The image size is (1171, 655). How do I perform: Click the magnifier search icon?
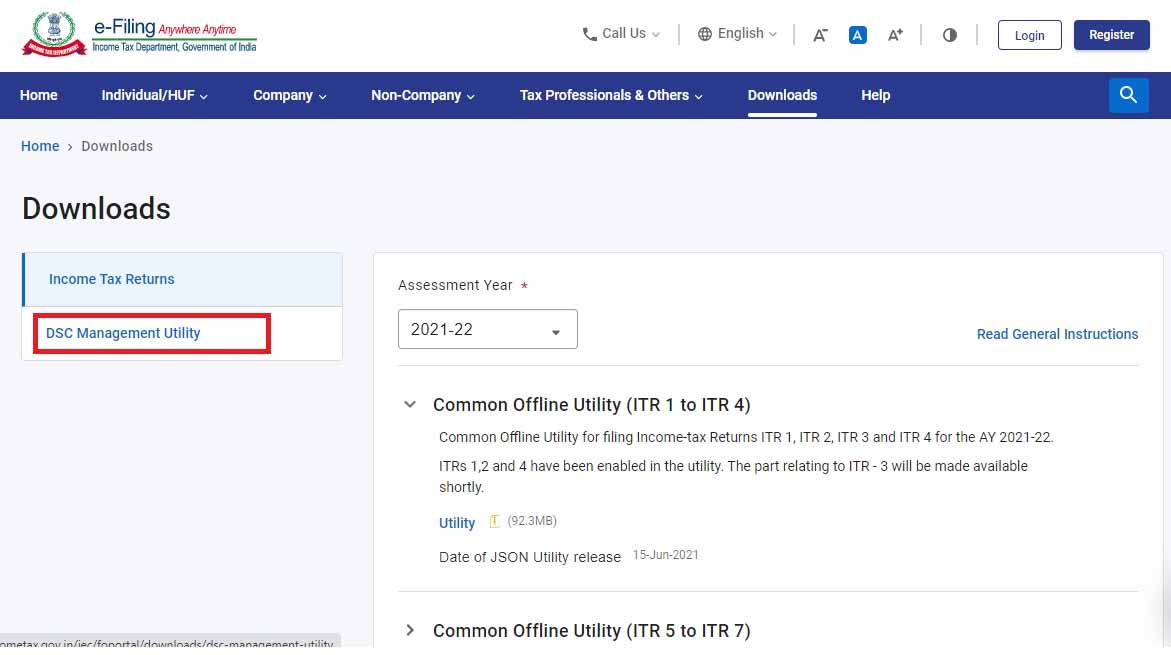tap(1128, 95)
